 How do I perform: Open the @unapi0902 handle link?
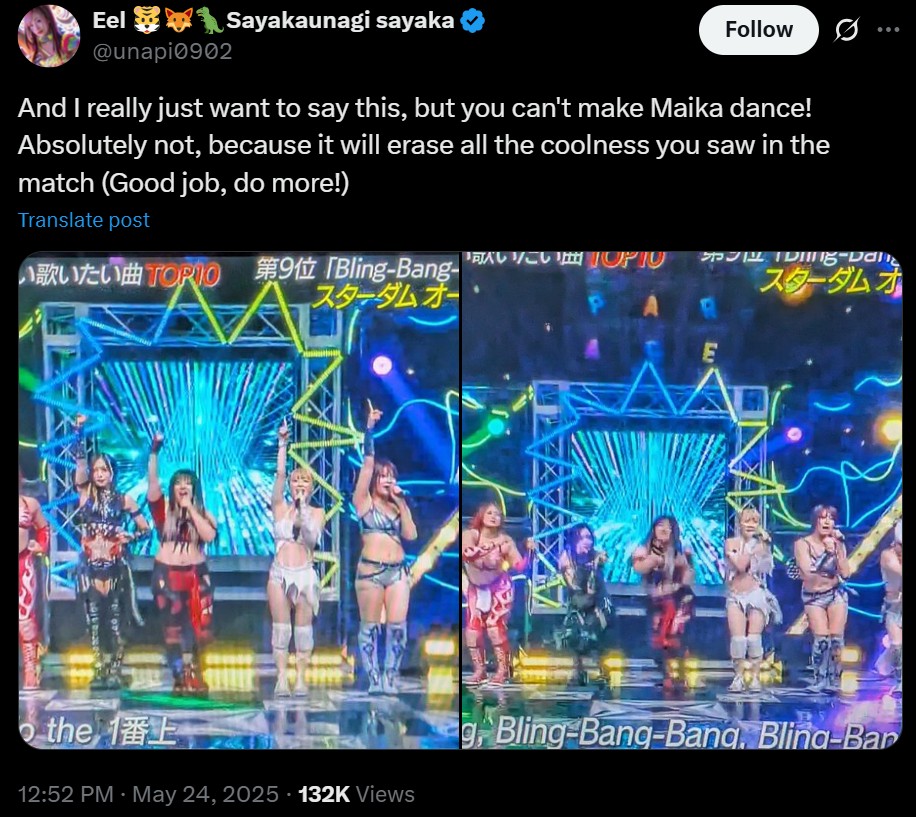click(x=162, y=51)
